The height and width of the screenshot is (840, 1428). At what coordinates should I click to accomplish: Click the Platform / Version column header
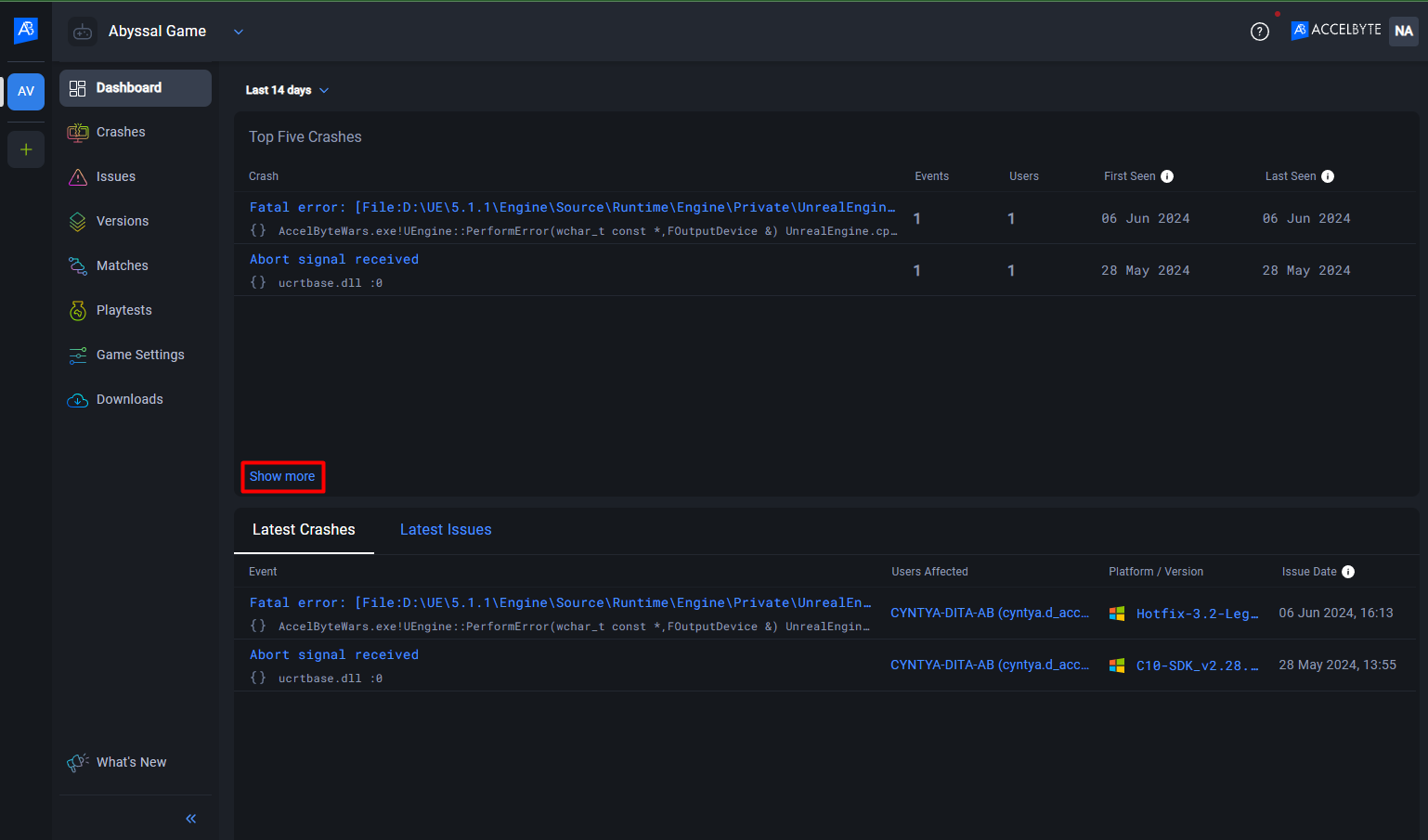(1156, 572)
